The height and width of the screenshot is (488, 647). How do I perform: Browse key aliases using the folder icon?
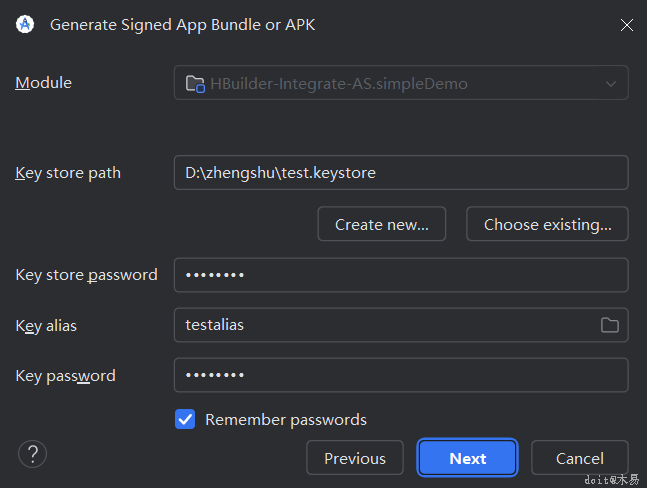609,325
